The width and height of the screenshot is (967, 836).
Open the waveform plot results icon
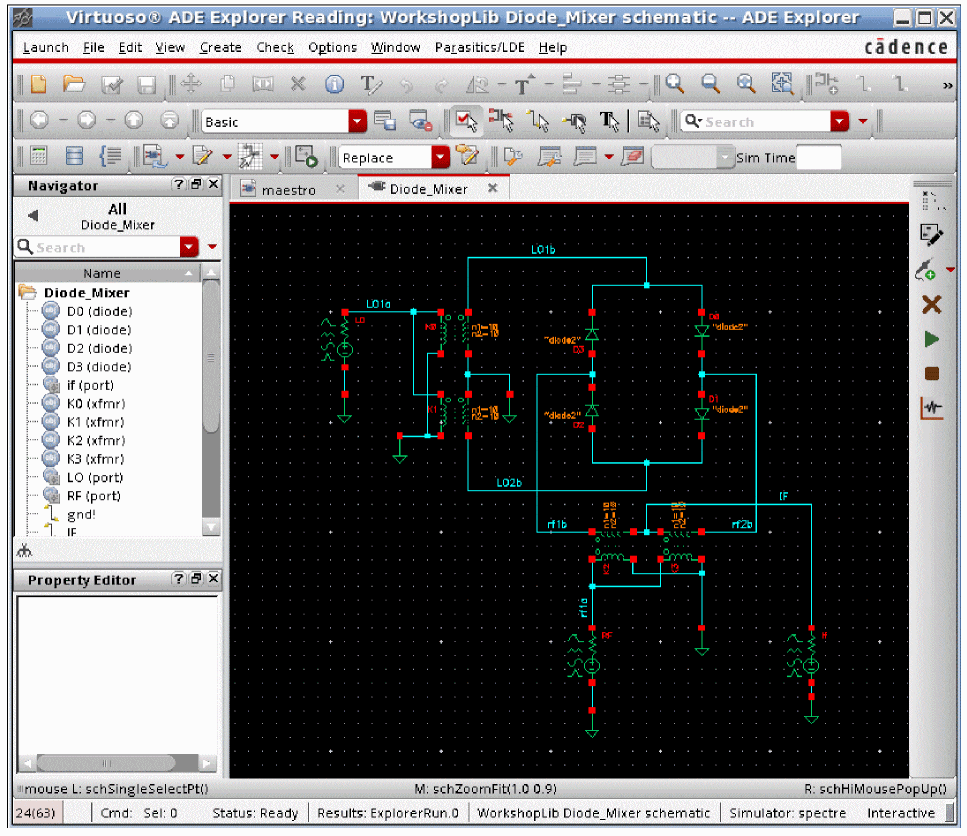[932, 408]
